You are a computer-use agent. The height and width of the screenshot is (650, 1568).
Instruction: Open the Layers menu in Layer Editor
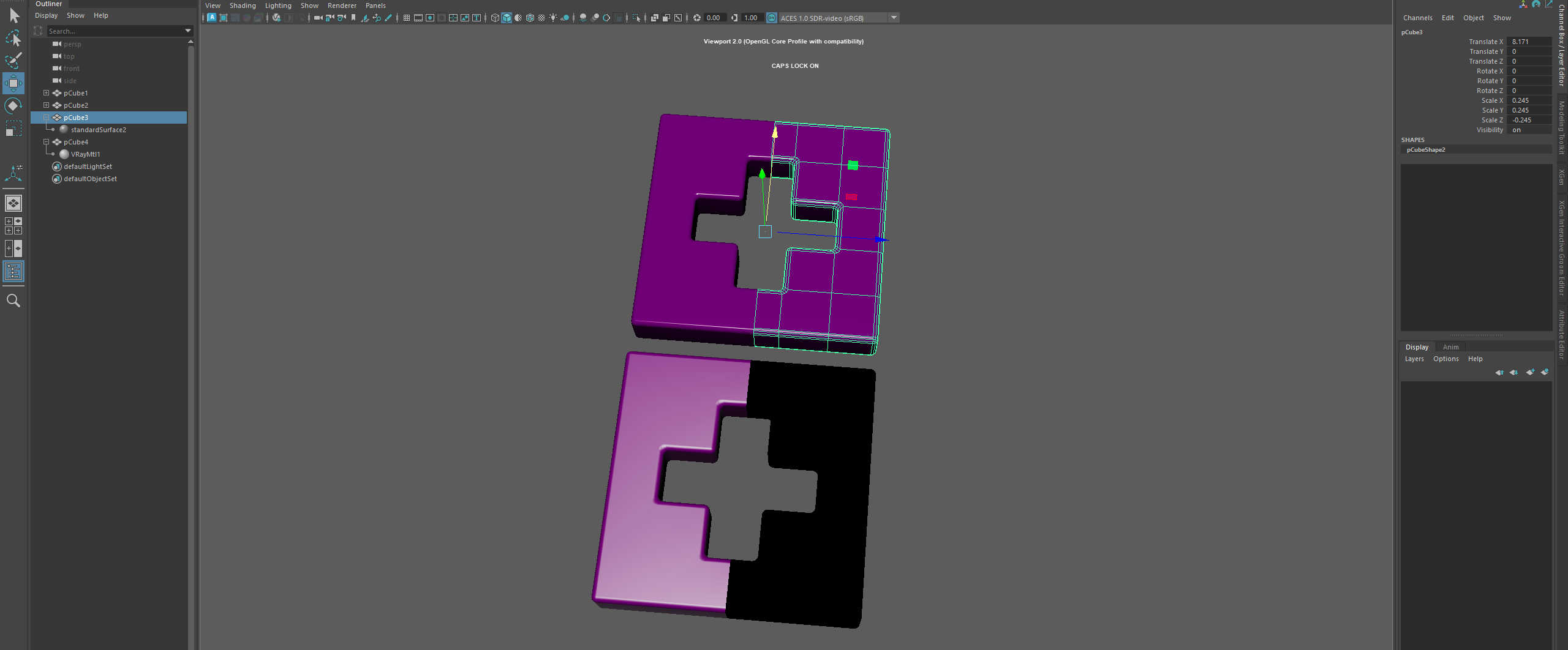[1414, 359]
